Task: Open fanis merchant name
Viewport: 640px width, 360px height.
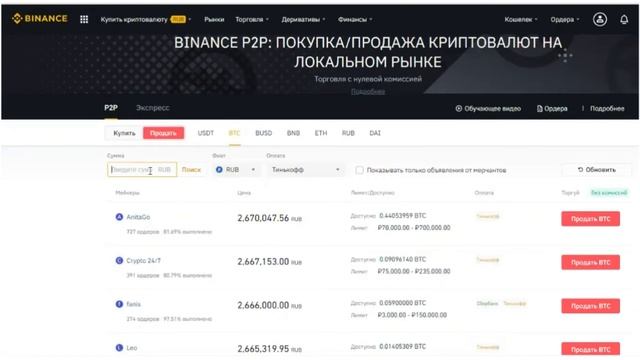Action: click(x=133, y=304)
